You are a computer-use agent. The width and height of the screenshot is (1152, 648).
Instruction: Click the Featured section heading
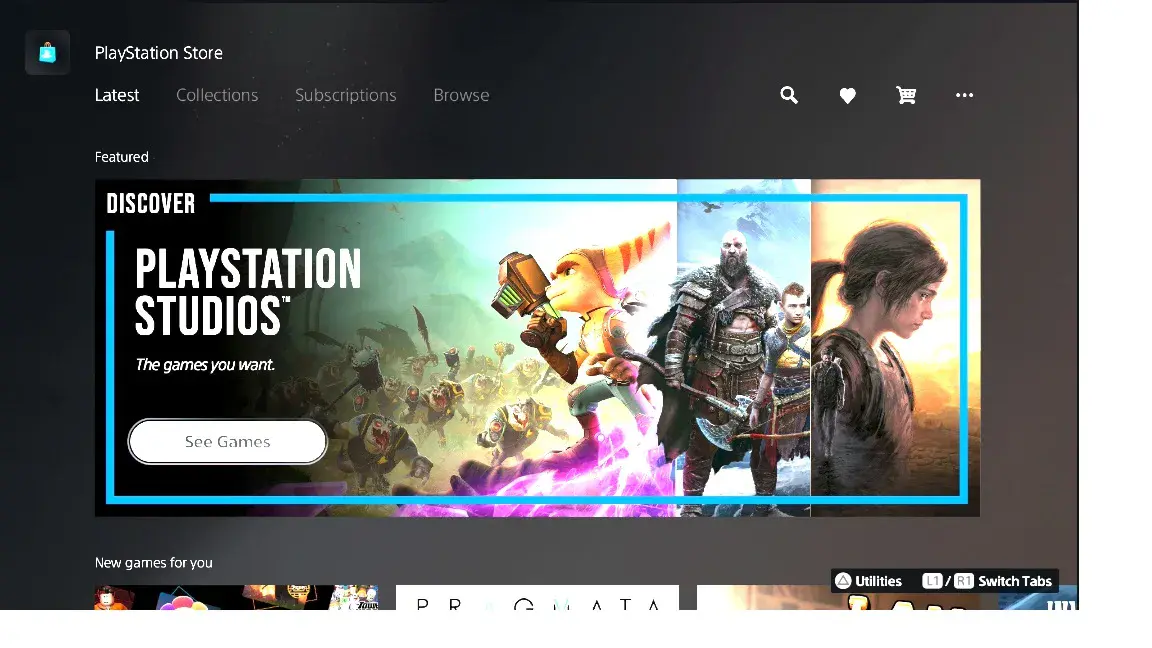[x=122, y=157]
